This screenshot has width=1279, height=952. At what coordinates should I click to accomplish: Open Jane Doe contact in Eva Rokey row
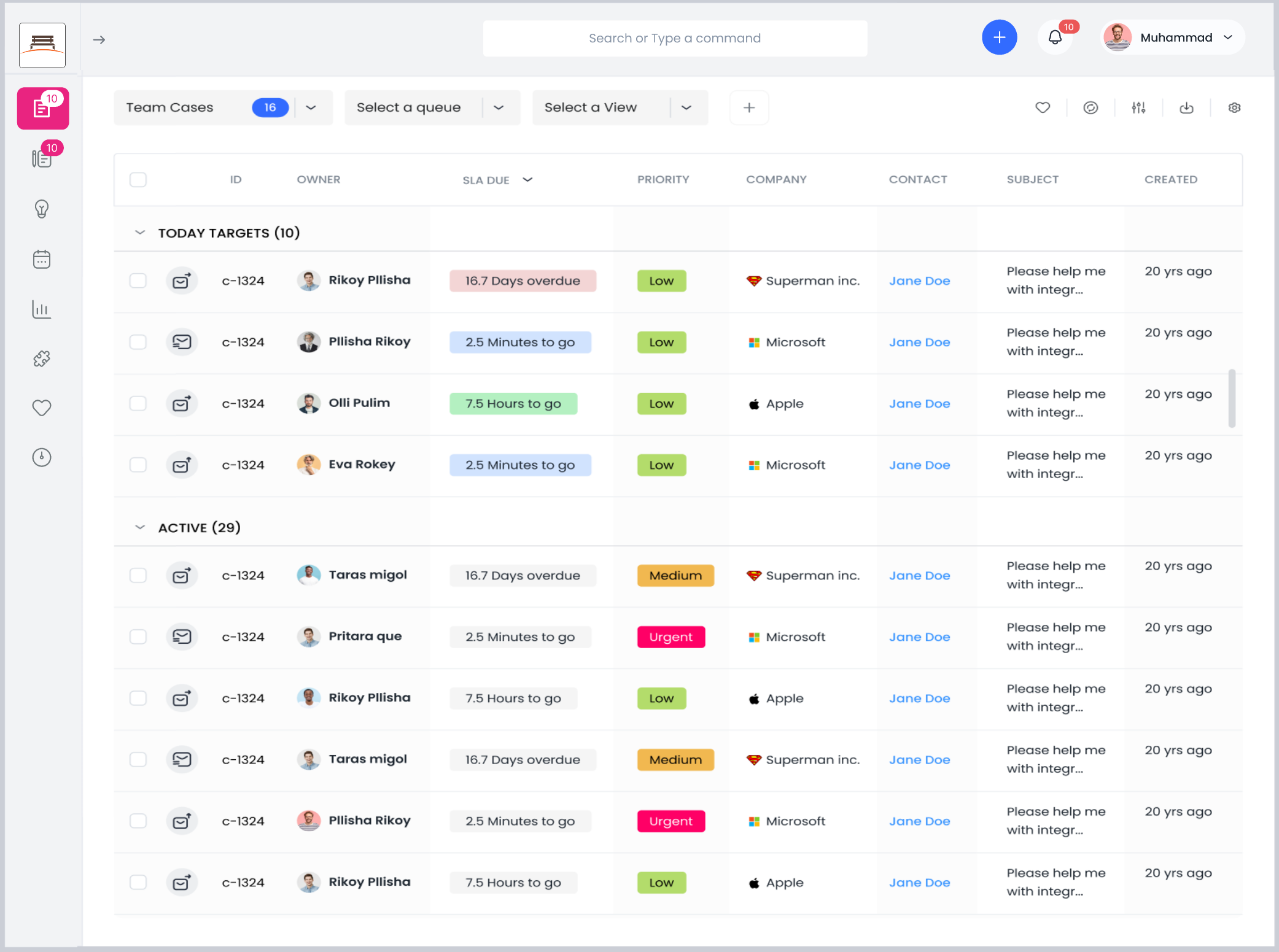[x=919, y=465]
